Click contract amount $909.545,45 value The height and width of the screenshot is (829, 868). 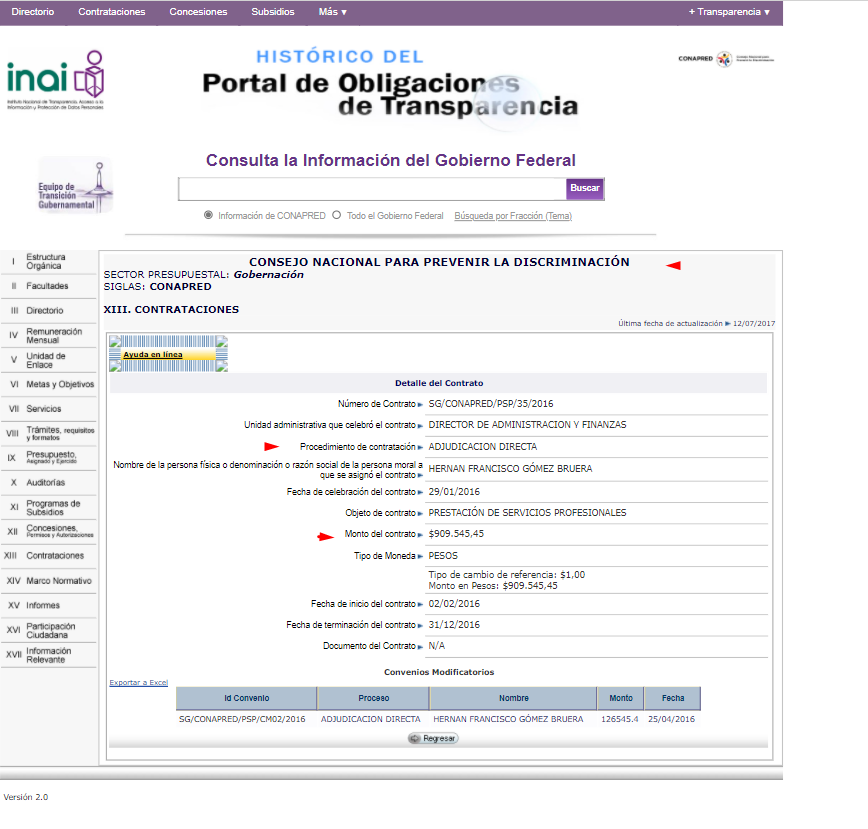(456, 534)
